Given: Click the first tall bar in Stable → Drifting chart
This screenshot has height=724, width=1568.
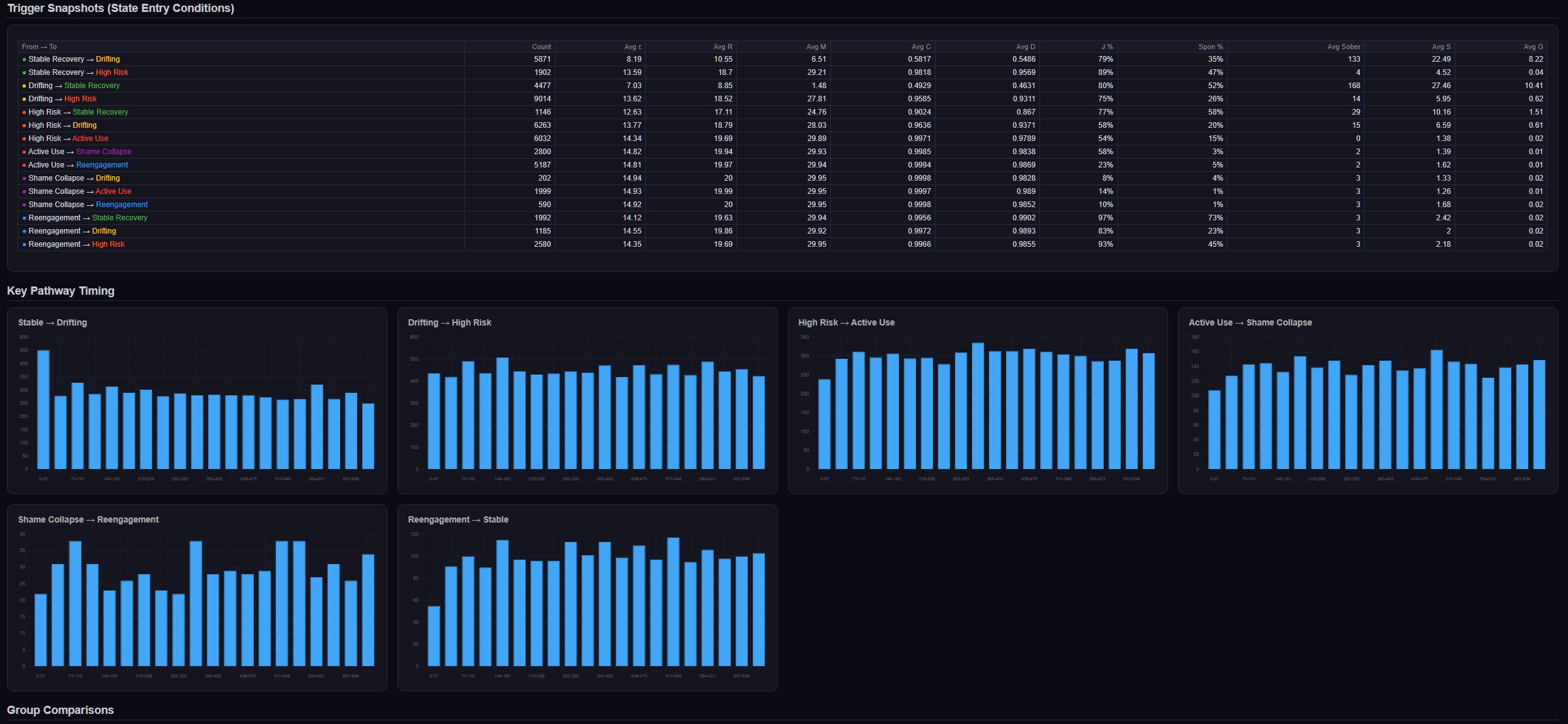Looking at the screenshot, I should tap(43, 409).
